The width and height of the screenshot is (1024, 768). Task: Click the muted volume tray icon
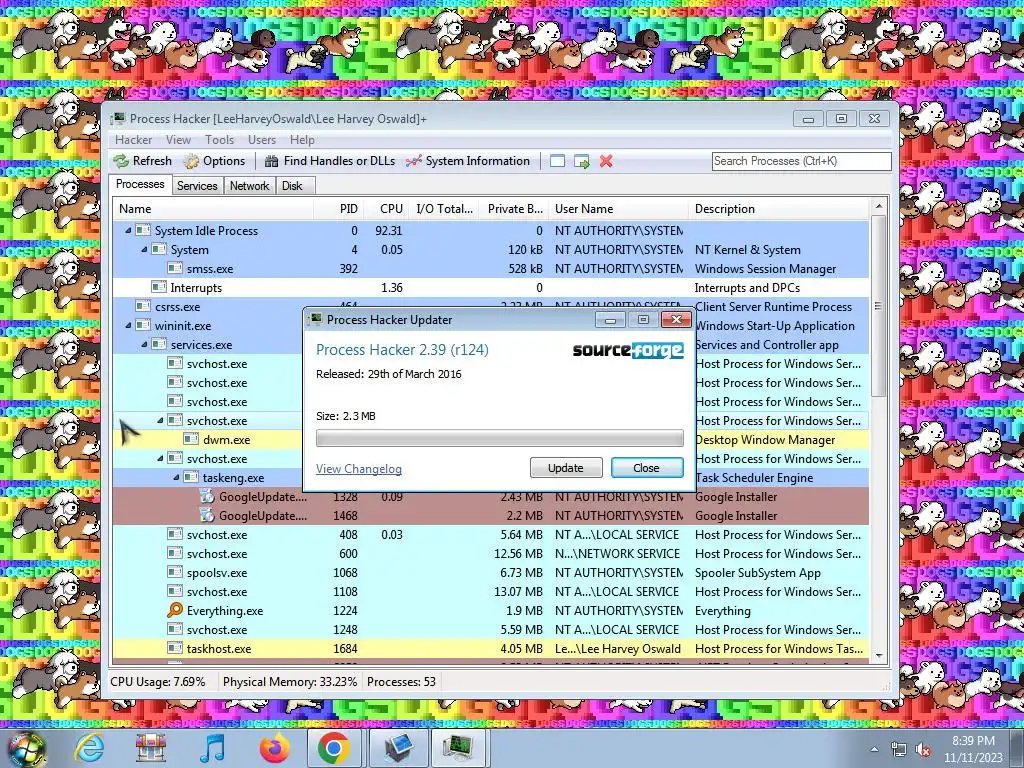(x=923, y=750)
